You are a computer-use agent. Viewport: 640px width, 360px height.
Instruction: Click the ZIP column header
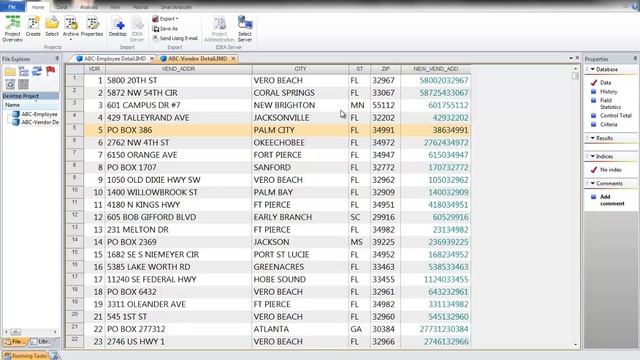(x=385, y=69)
